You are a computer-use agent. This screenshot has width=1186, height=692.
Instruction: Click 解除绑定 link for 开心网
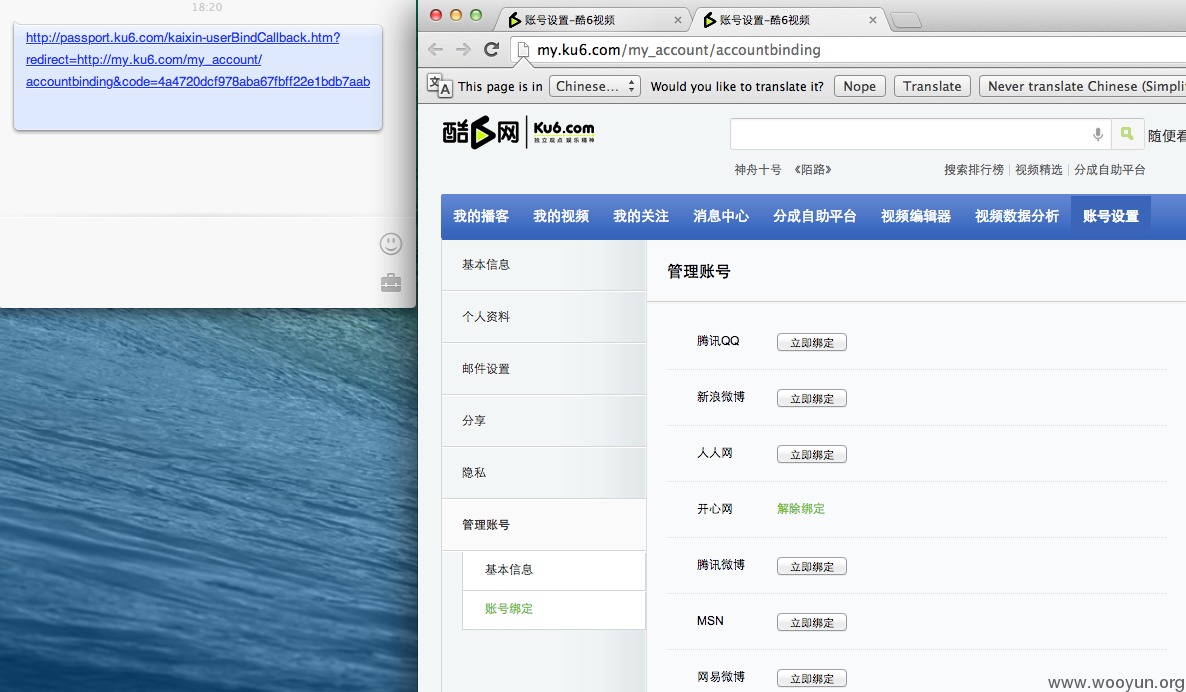tap(801, 509)
